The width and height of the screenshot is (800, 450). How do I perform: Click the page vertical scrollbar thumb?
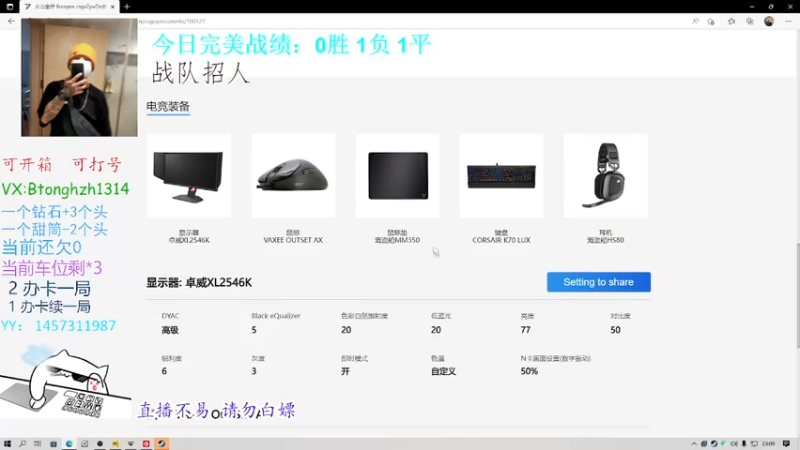coord(797,296)
